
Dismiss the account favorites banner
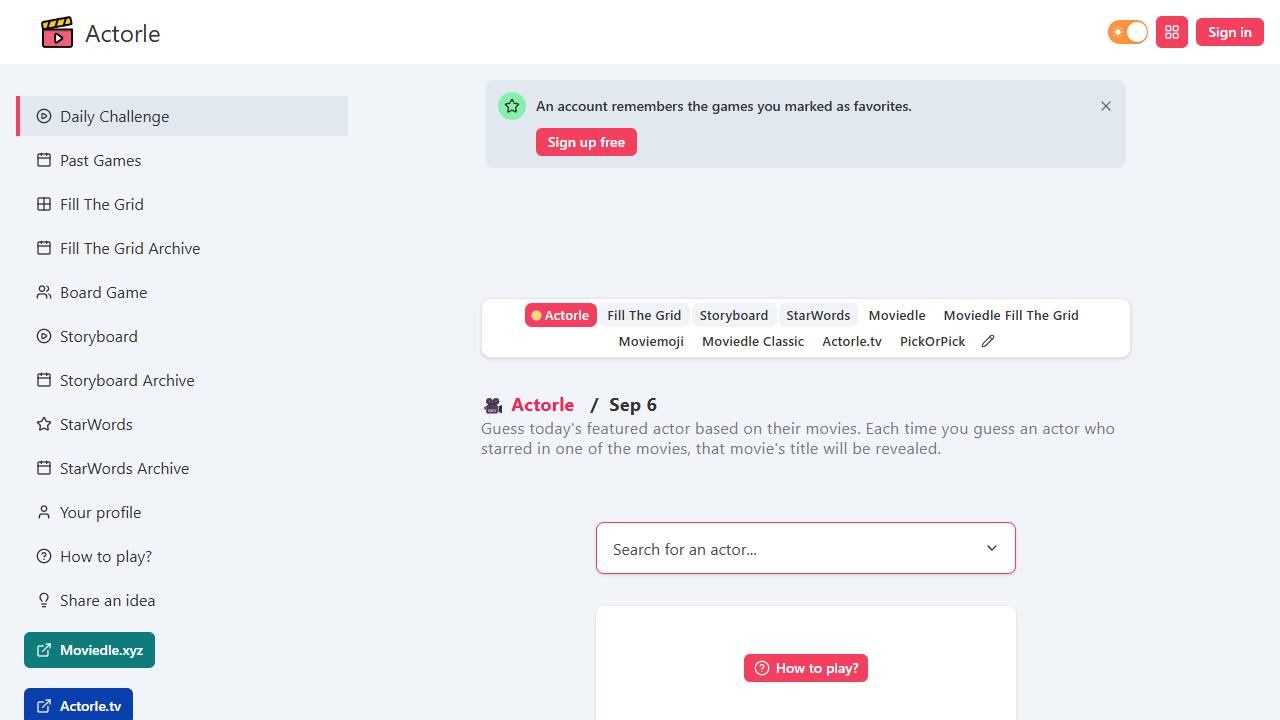(1106, 106)
